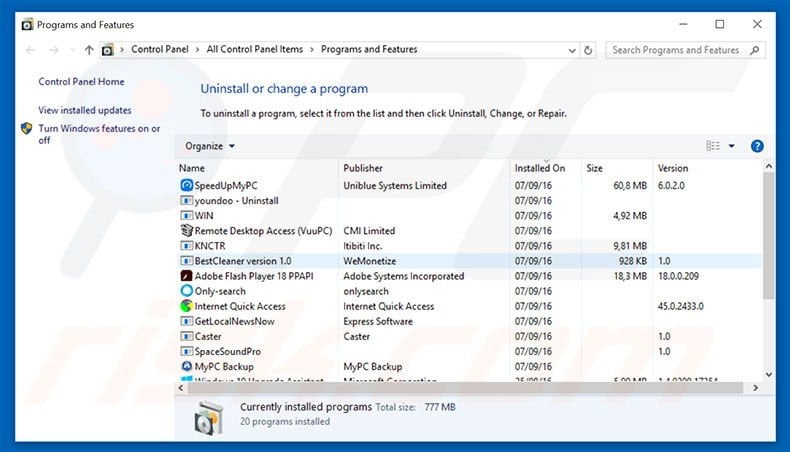790x452 pixels.
Task: Click the 60,8 MB size cell
Action: point(630,185)
